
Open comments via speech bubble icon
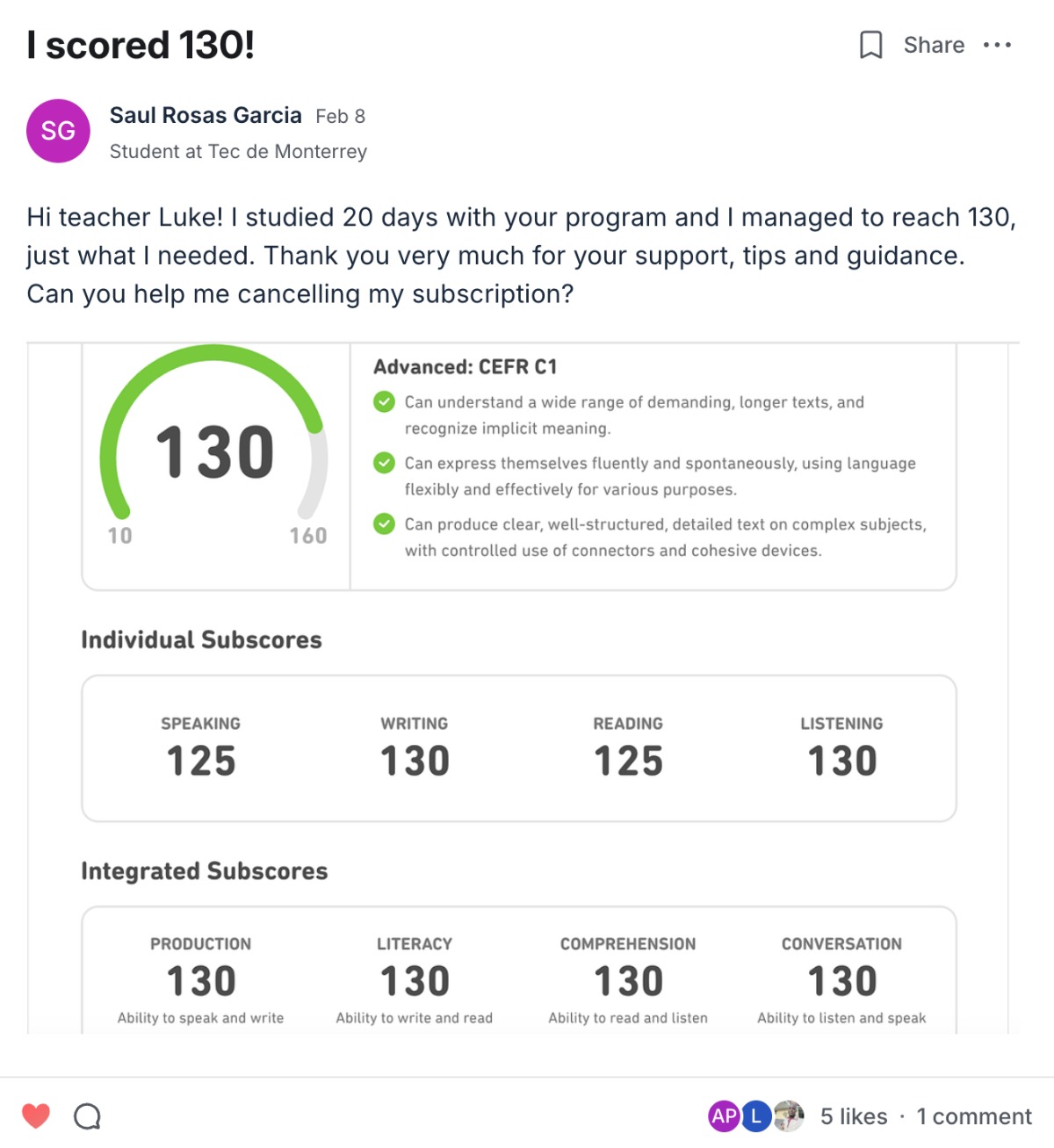87,1116
